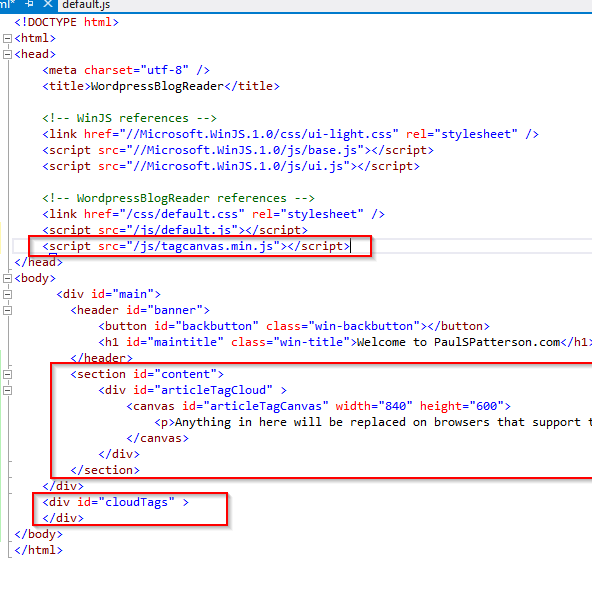The image size is (592, 592).
Task: Switch to the default.js tab
Action: 86,5
